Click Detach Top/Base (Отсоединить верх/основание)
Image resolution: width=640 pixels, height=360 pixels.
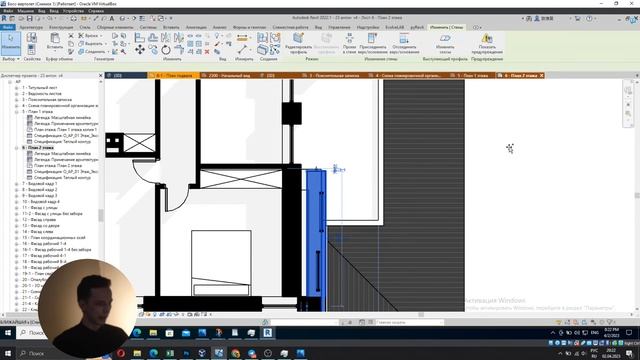(404, 43)
